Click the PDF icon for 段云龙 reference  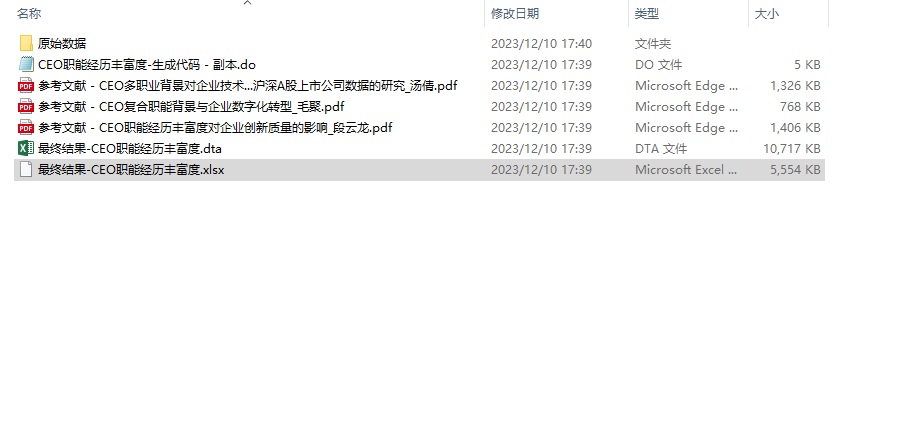pos(26,128)
